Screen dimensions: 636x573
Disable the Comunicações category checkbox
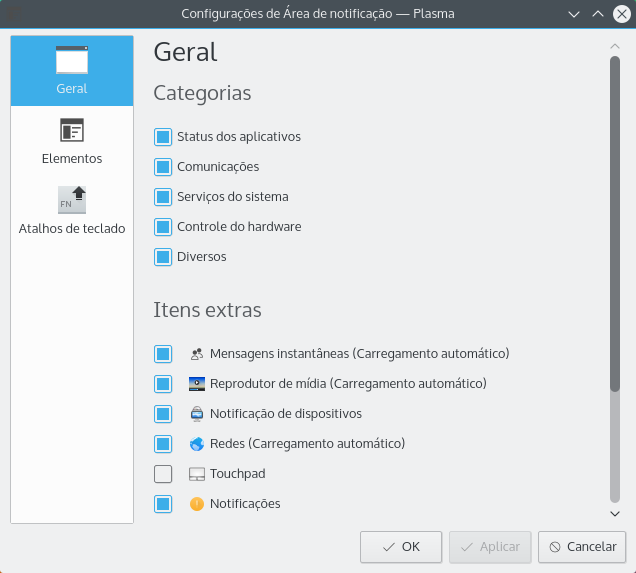click(163, 167)
